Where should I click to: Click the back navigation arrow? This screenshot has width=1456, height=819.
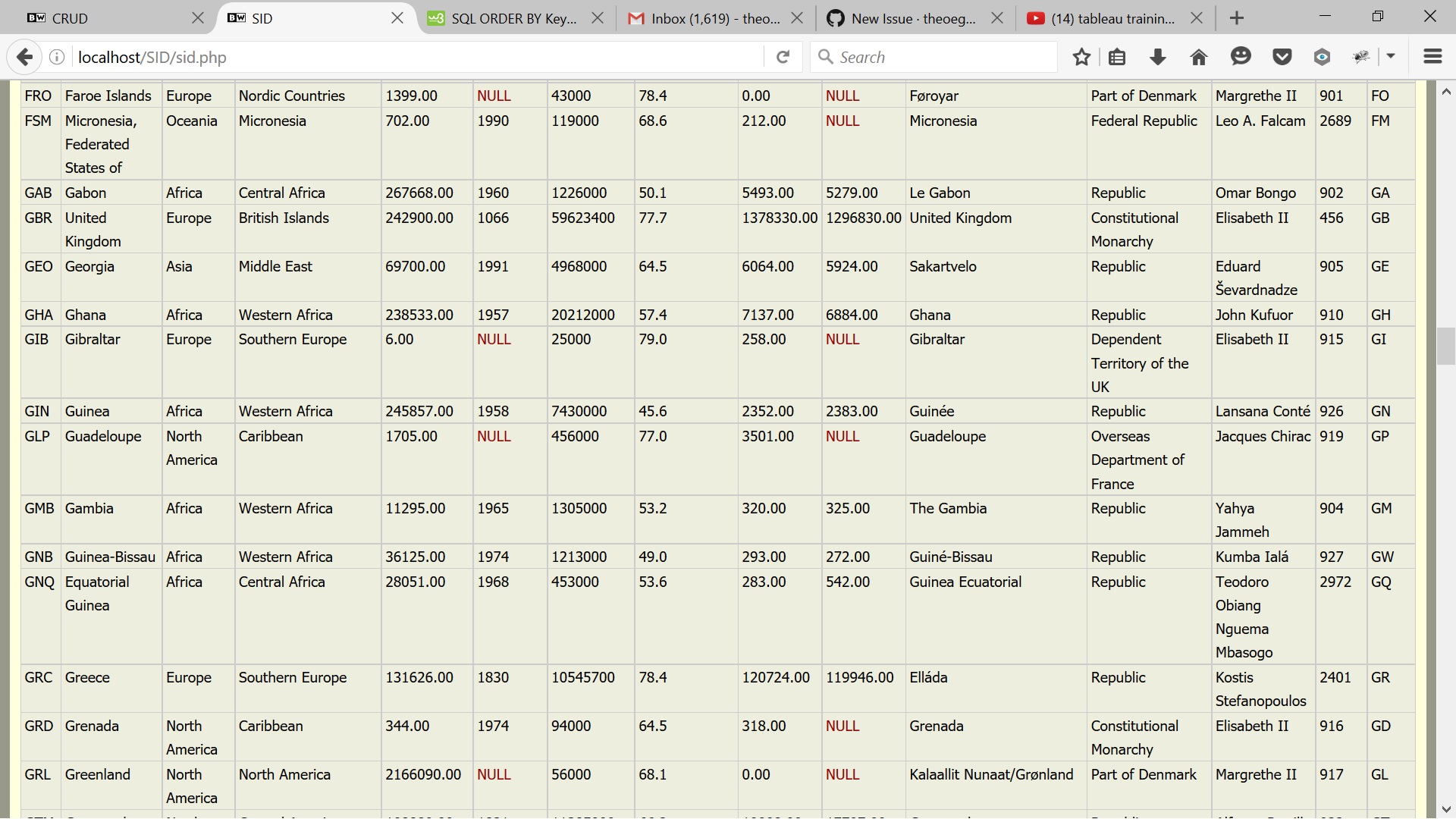[x=25, y=57]
